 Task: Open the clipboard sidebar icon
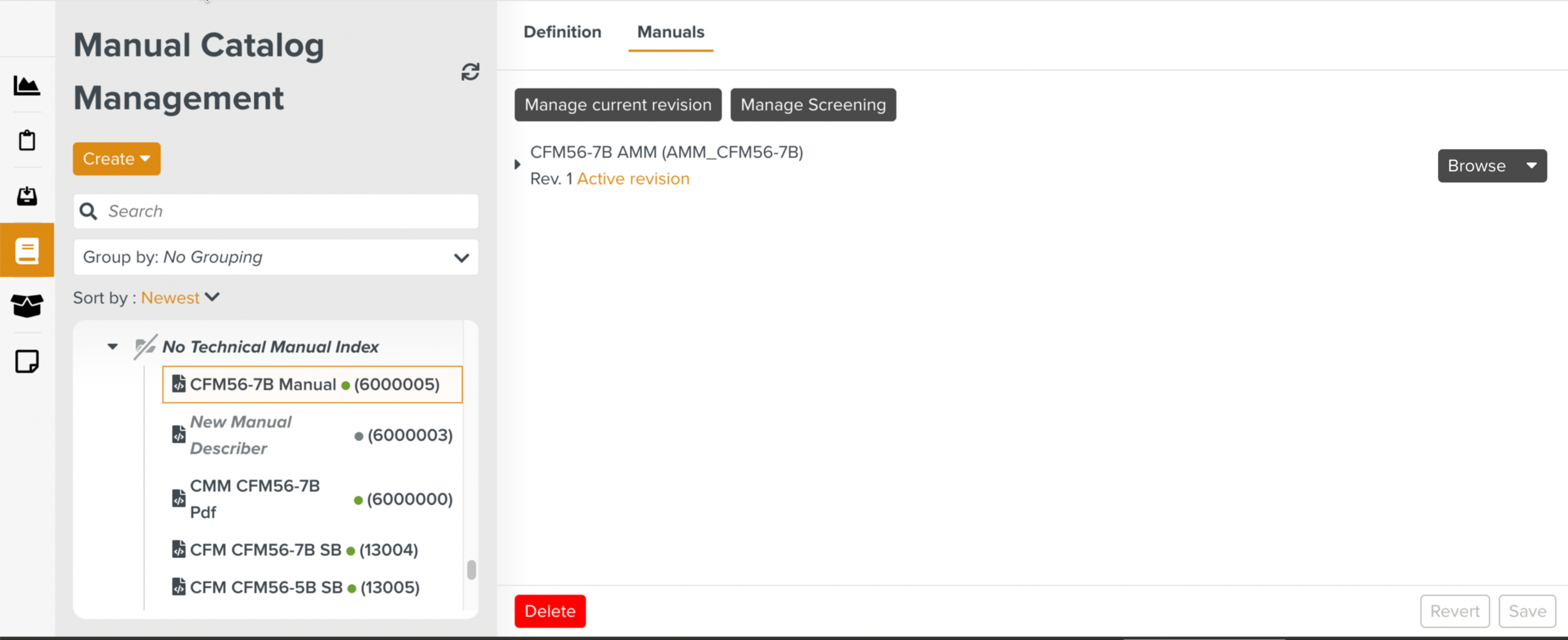(x=27, y=140)
